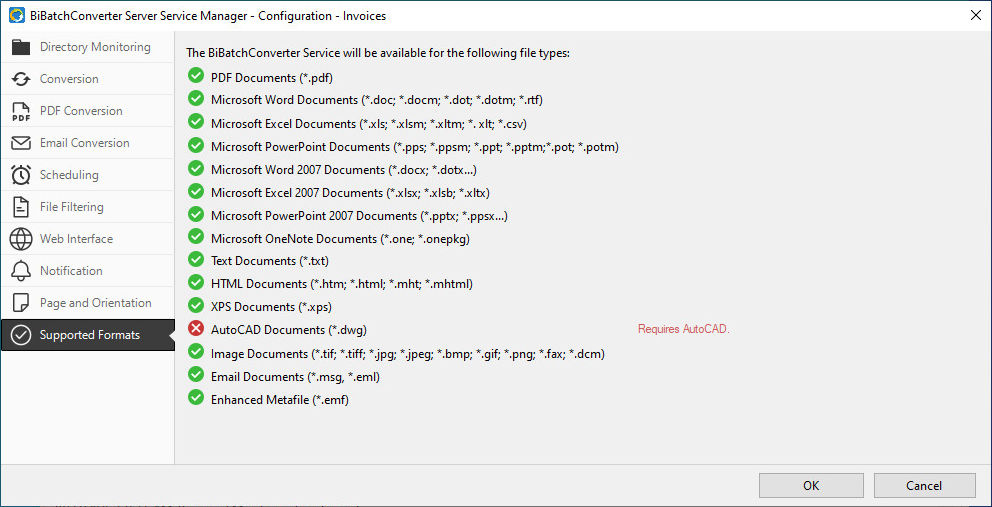Click the Email Conversion envelope icon
992x507 pixels.
click(21, 143)
